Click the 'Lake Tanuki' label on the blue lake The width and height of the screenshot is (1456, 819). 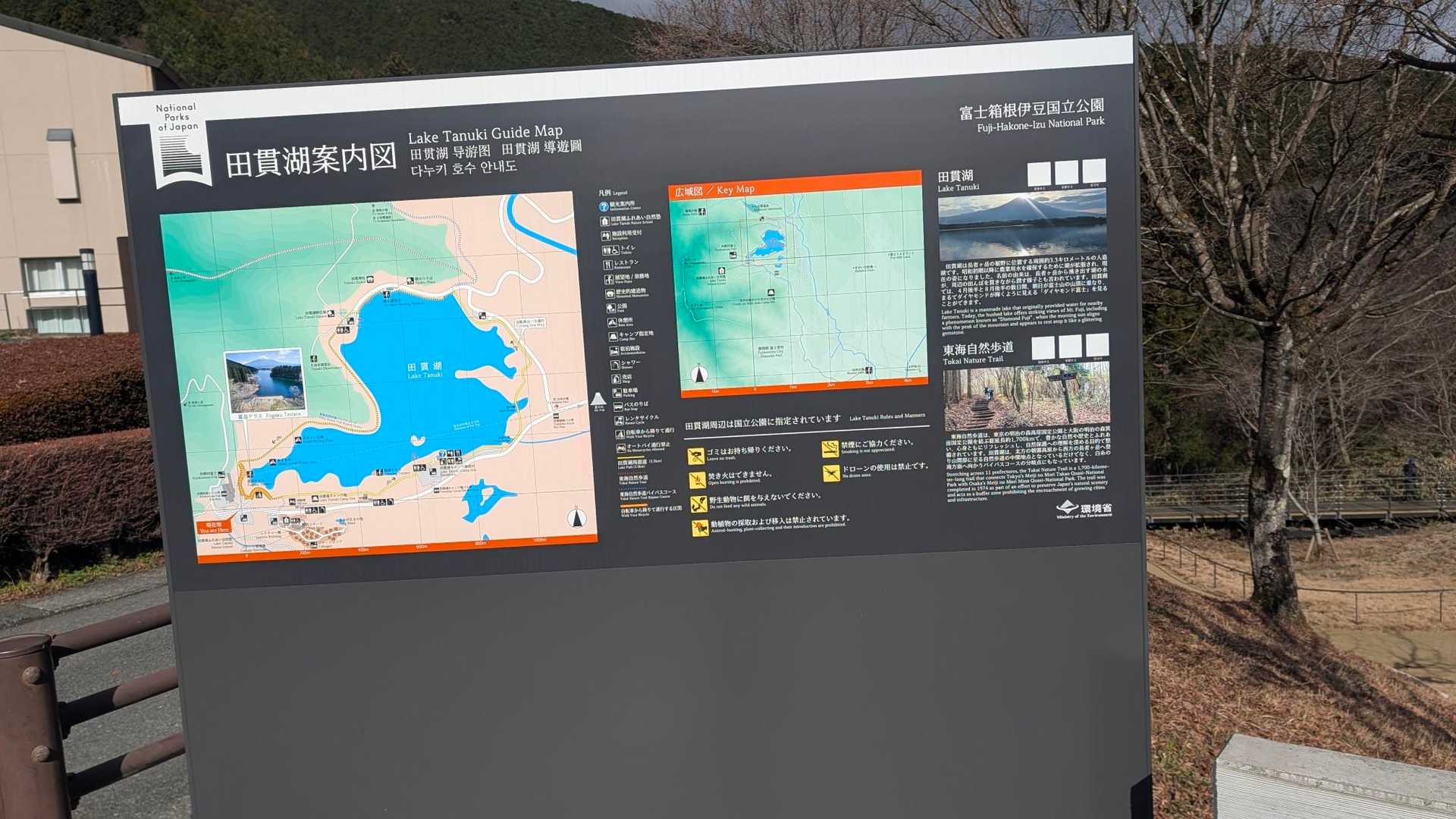tap(425, 375)
